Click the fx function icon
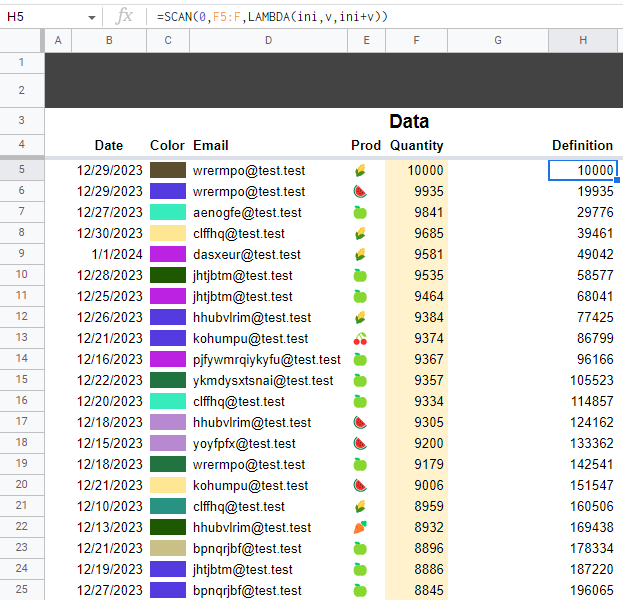Screen dimensions: 623x600 click(124, 16)
